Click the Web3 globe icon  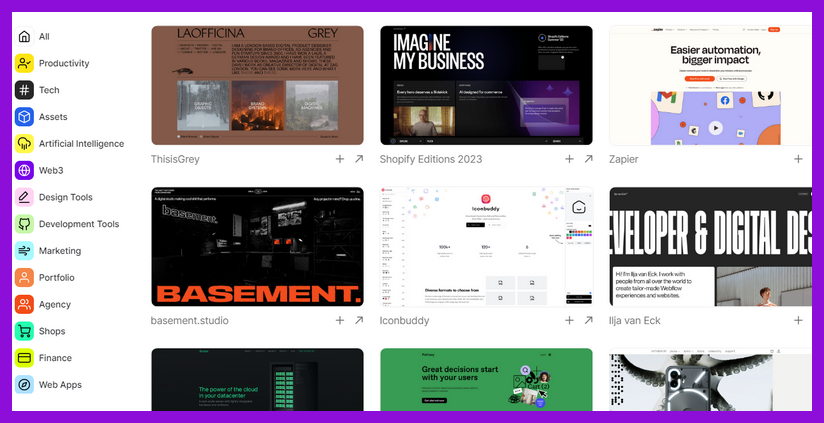24,170
